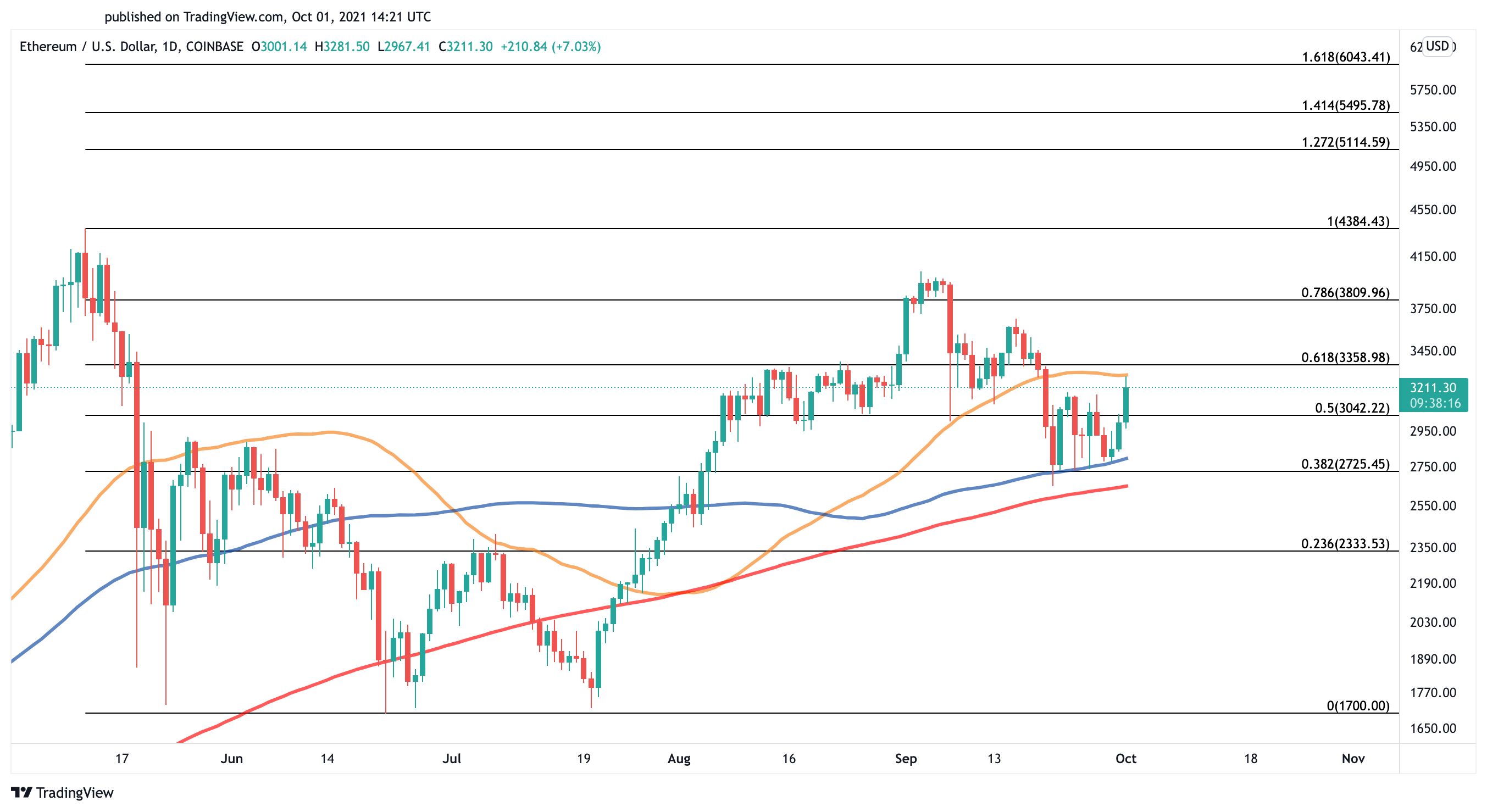Screen dimensions: 1487x812
Task: Click the 0(1700.00) Fibonacci label
Action: (1358, 706)
